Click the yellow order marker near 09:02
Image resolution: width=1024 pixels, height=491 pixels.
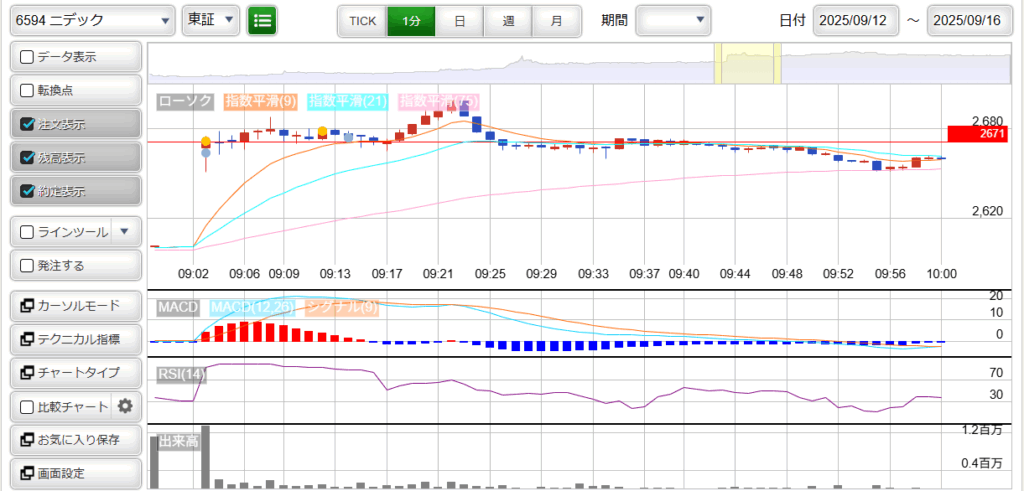click(206, 142)
